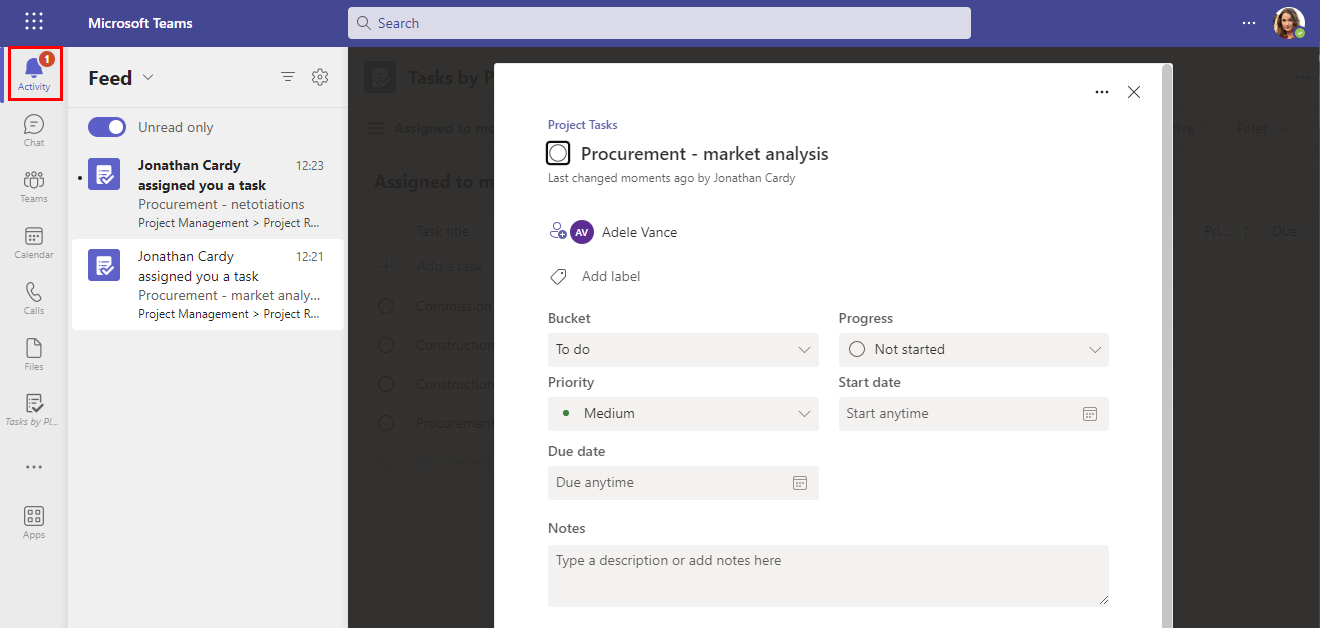
Task: Click Add label
Action: pyautogui.click(x=611, y=276)
